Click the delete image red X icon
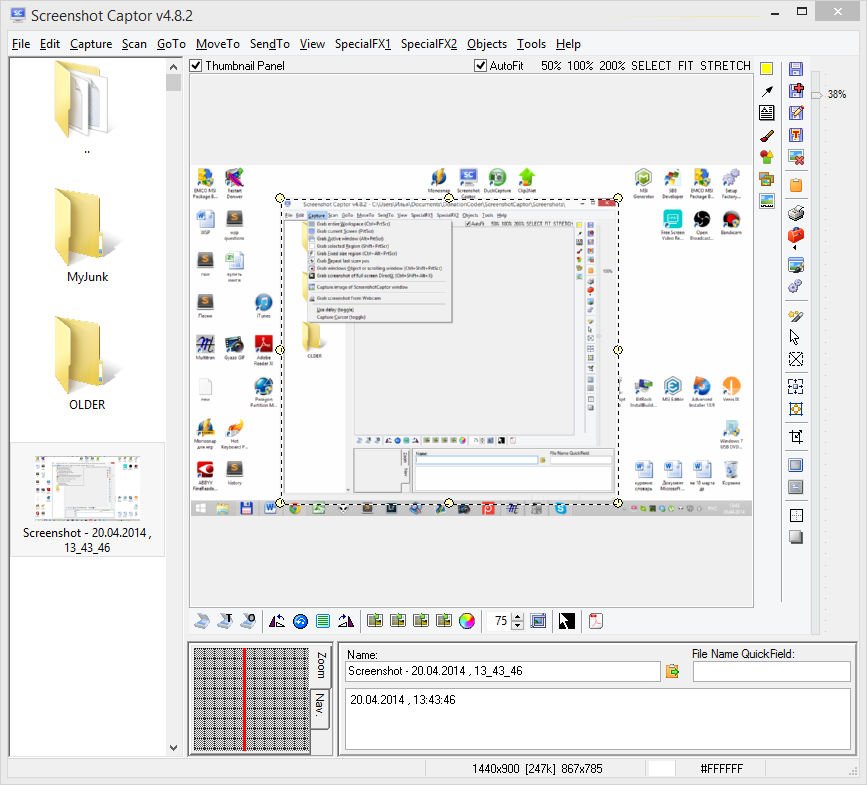Viewport: 867px width, 785px height. point(796,157)
